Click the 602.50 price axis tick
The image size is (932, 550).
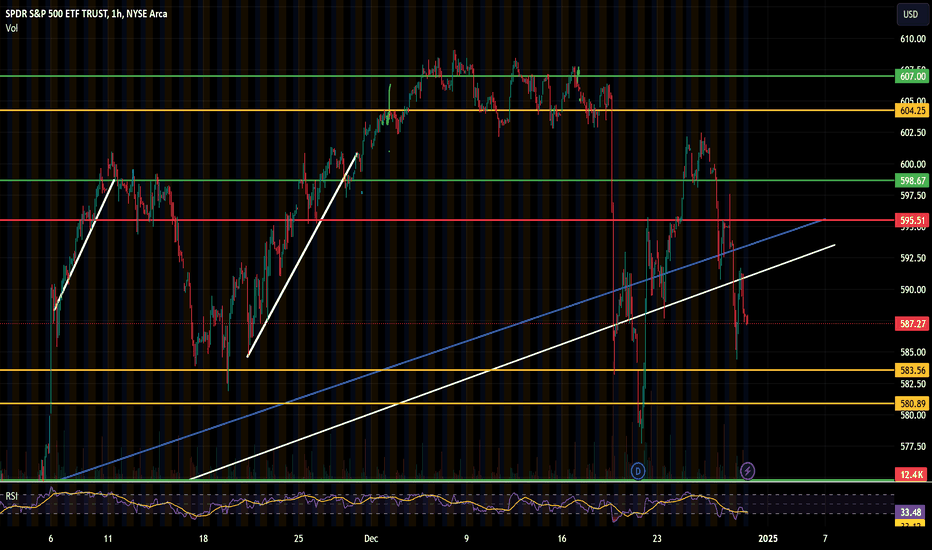click(913, 133)
